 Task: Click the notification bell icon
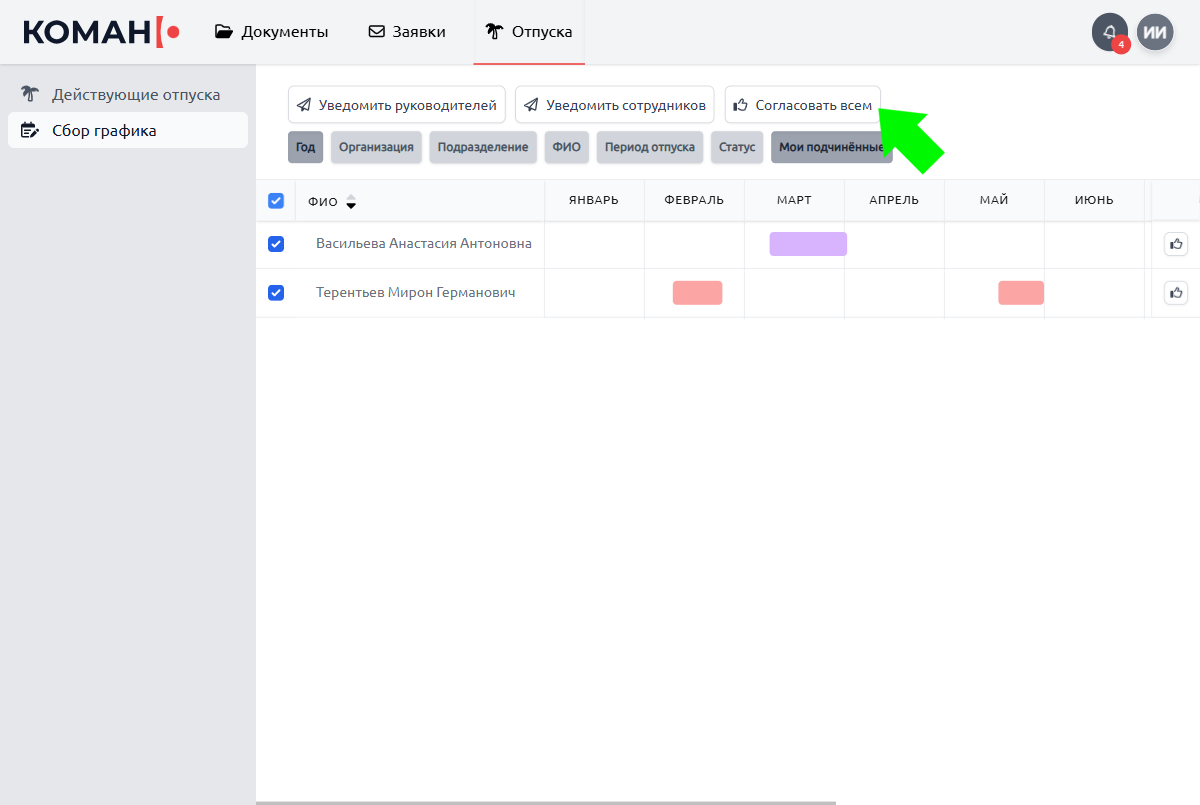click(x=1109, y=32)
